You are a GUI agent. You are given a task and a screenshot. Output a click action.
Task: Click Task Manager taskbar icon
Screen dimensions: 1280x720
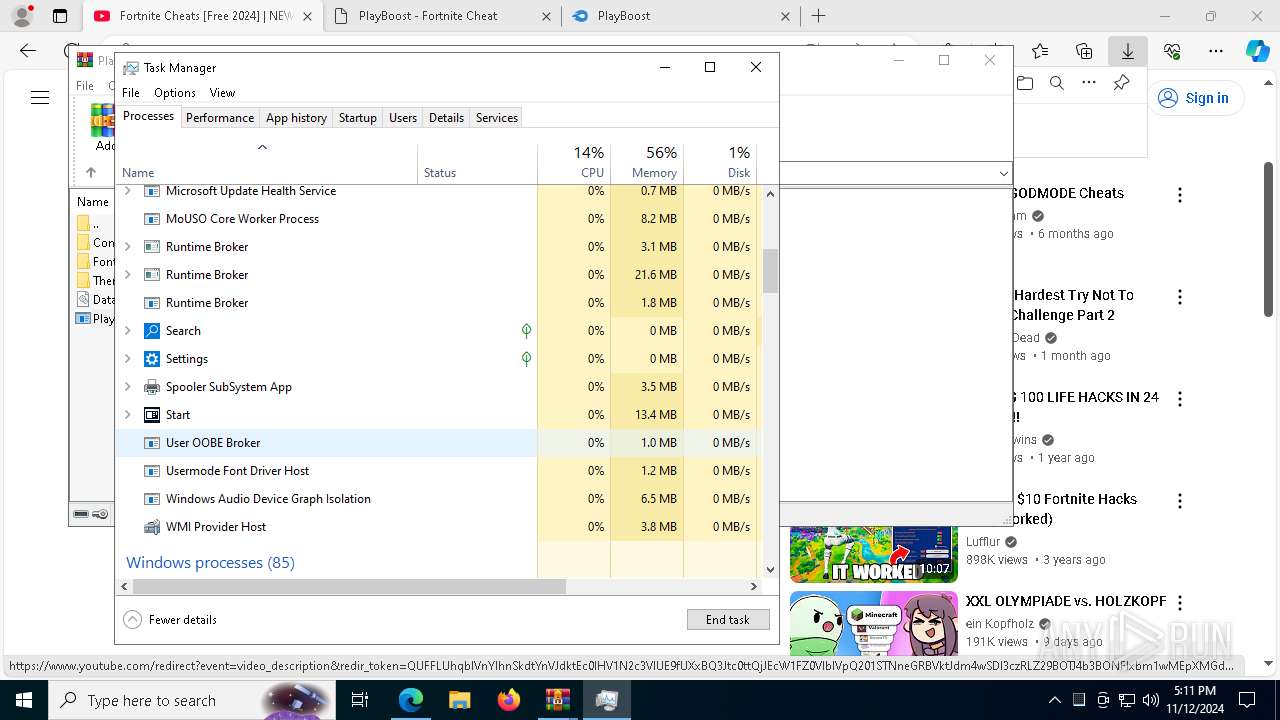[606, 700]
